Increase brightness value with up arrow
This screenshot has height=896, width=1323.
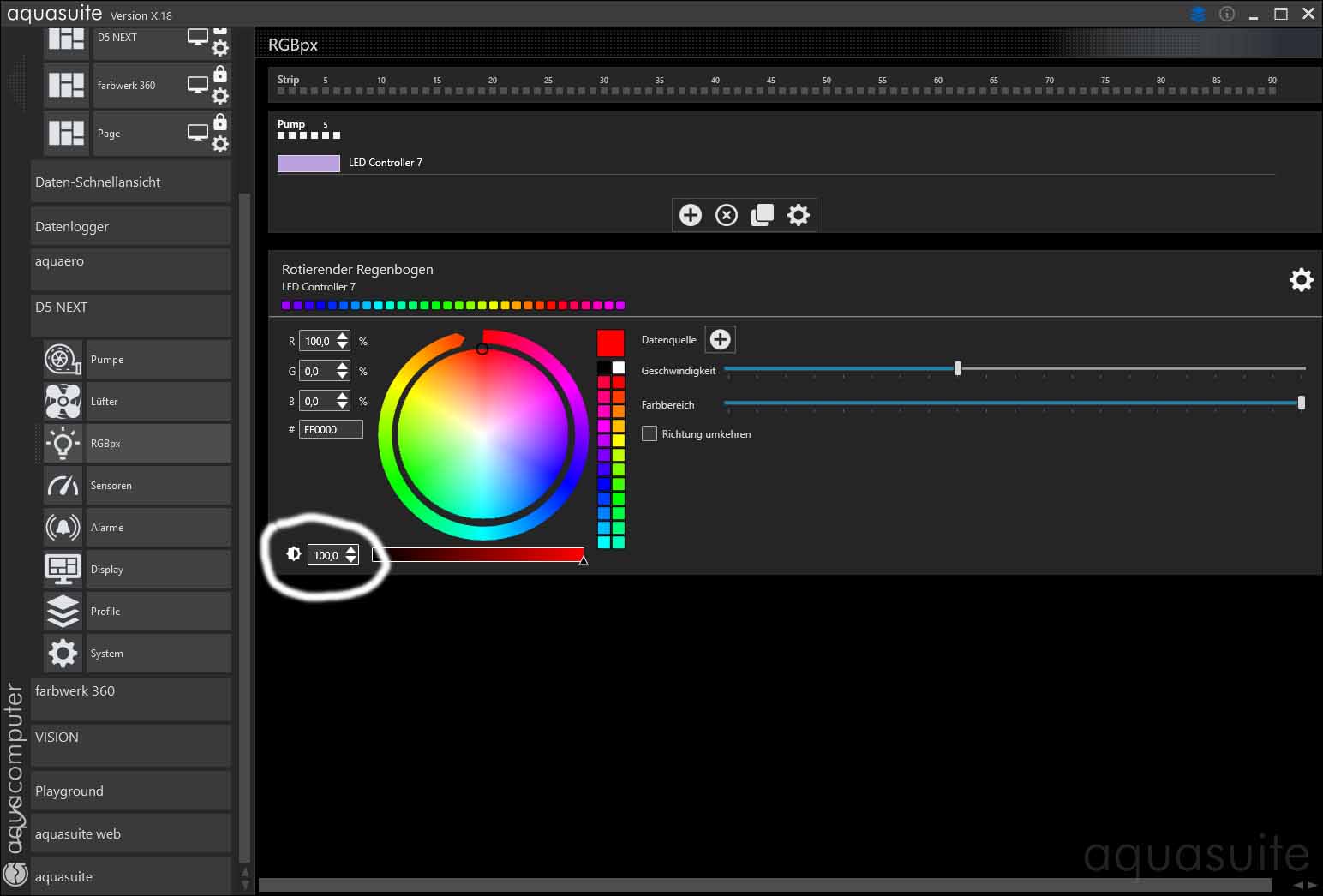pos(350,550)
